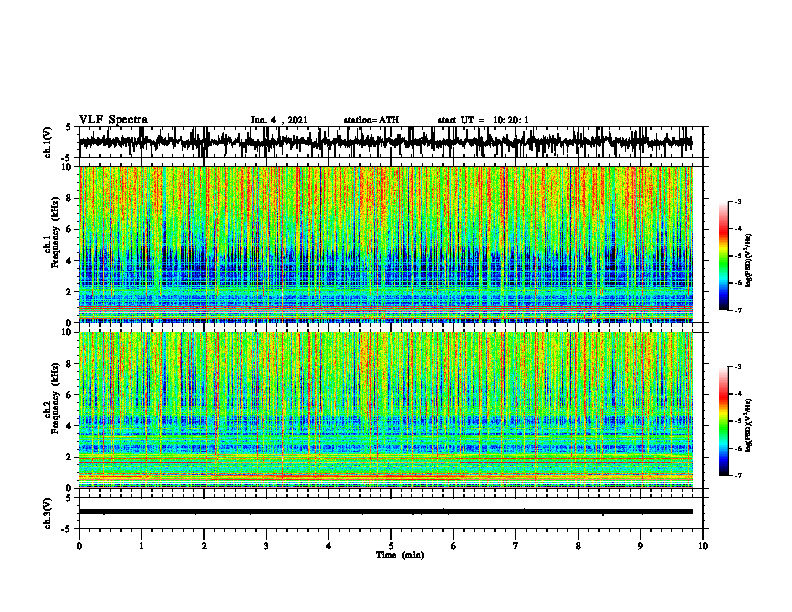Image resolution: width=792 pixels, height=612 pixels.
Task: Click the ch.1 spectrogram color scale bar
Action: point(723,256)
